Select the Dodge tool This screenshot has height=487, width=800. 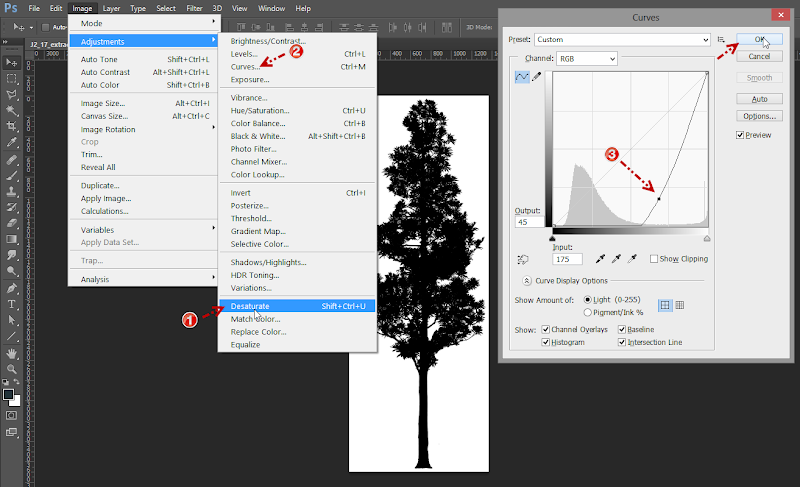[x=11, y=271]
